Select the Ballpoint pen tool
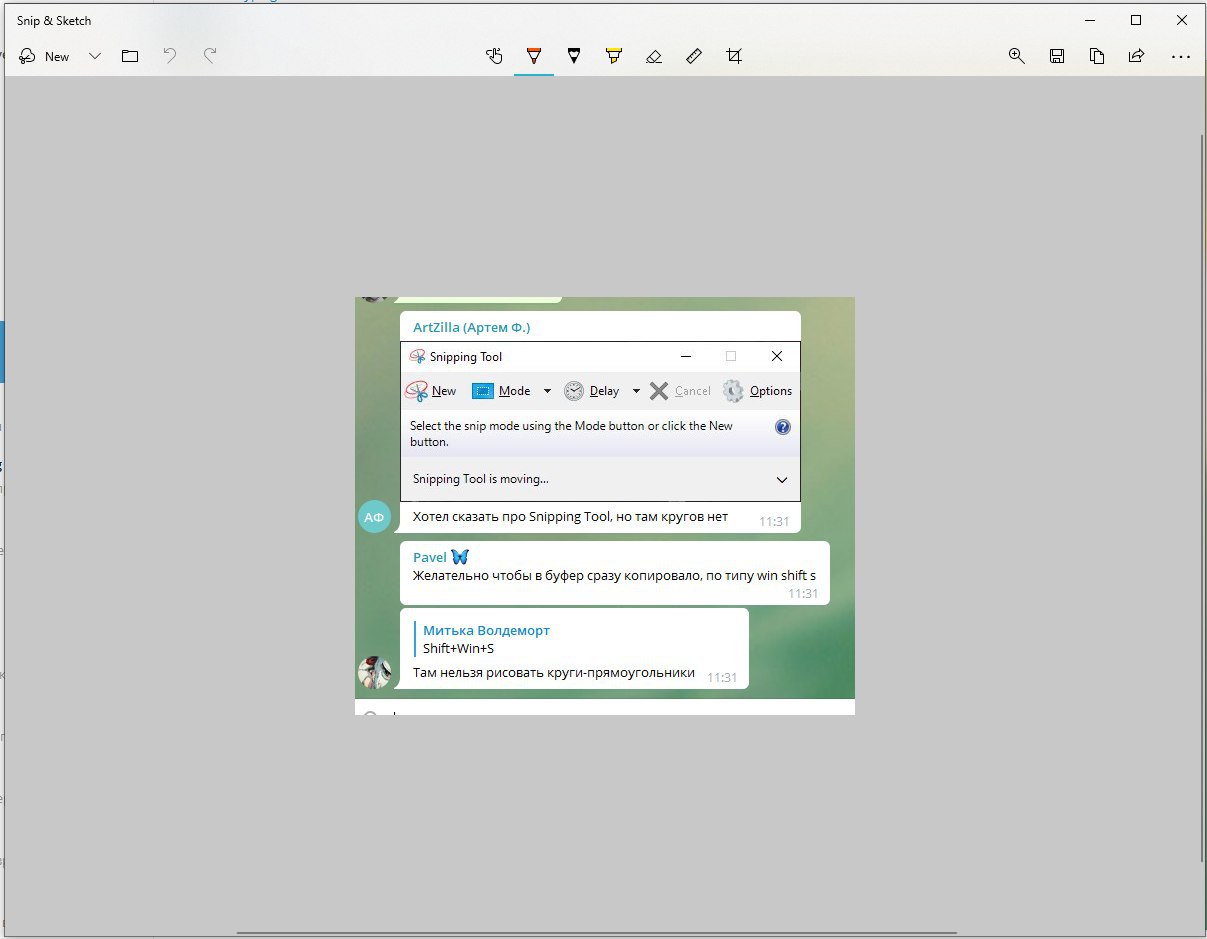Viewport: 1207px width, 939px height. [x=534, y=56]
